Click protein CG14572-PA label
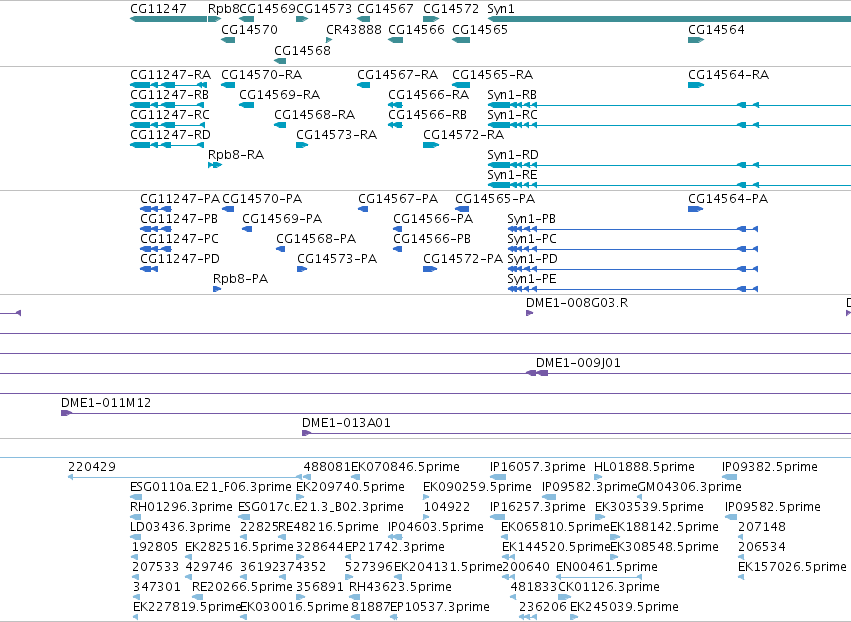 [x=463, y=259]
